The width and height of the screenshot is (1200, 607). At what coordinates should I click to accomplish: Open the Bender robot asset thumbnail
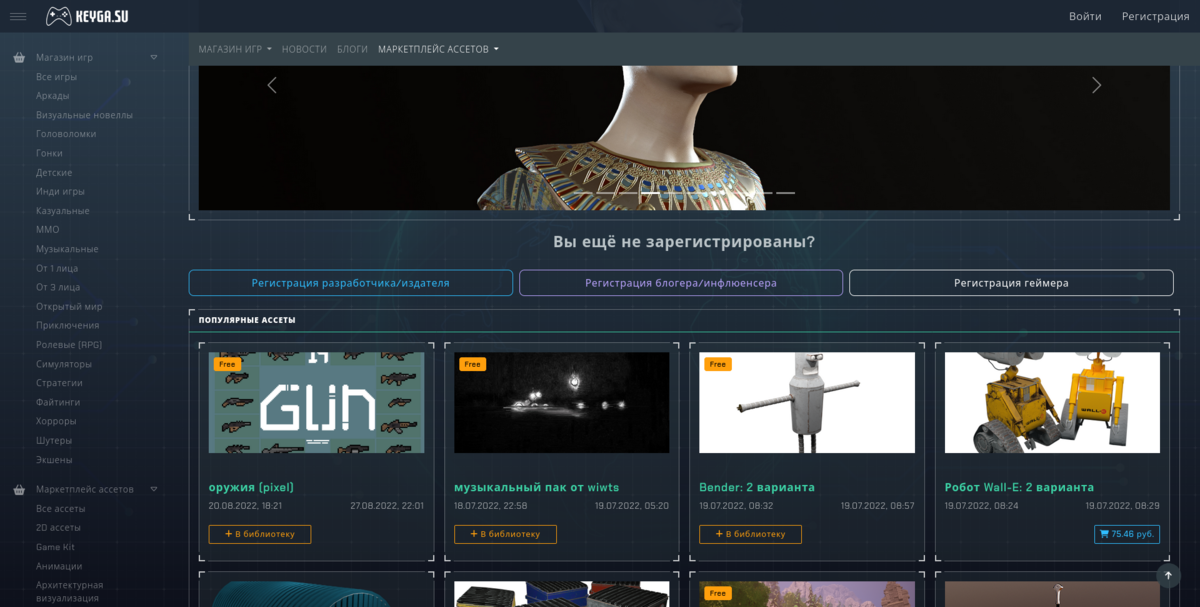point(807,402)
